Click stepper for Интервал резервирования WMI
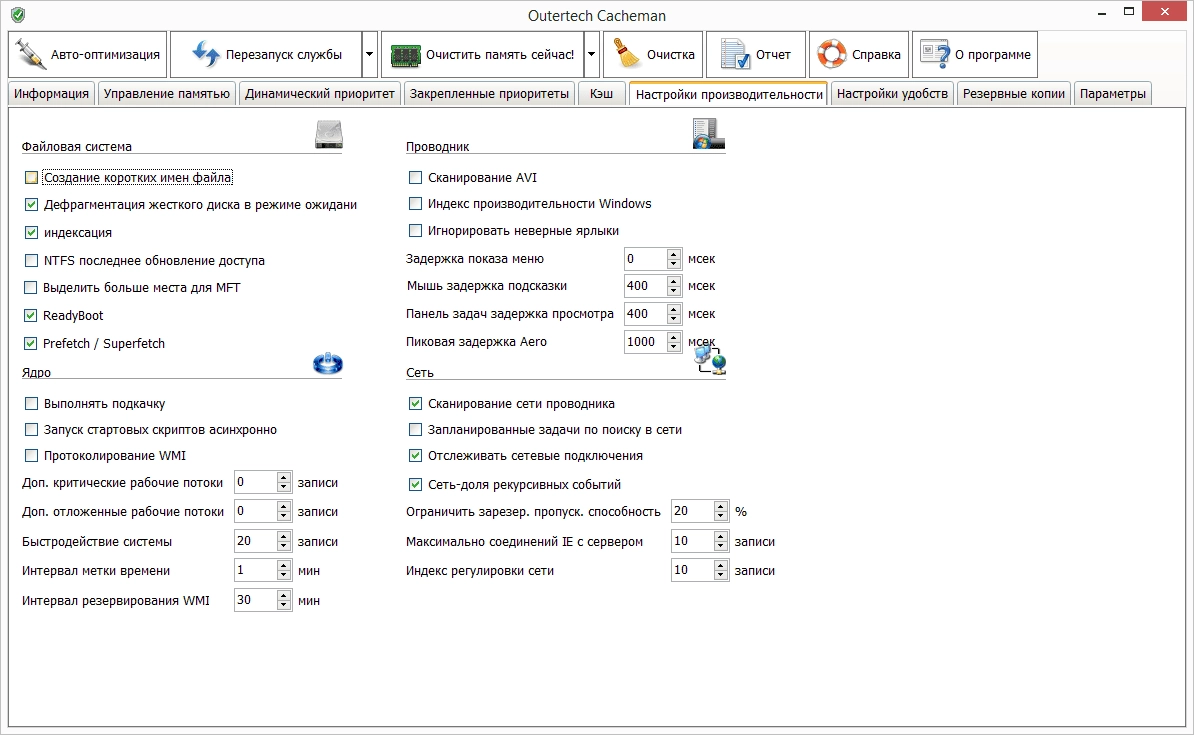 point(284,600)
